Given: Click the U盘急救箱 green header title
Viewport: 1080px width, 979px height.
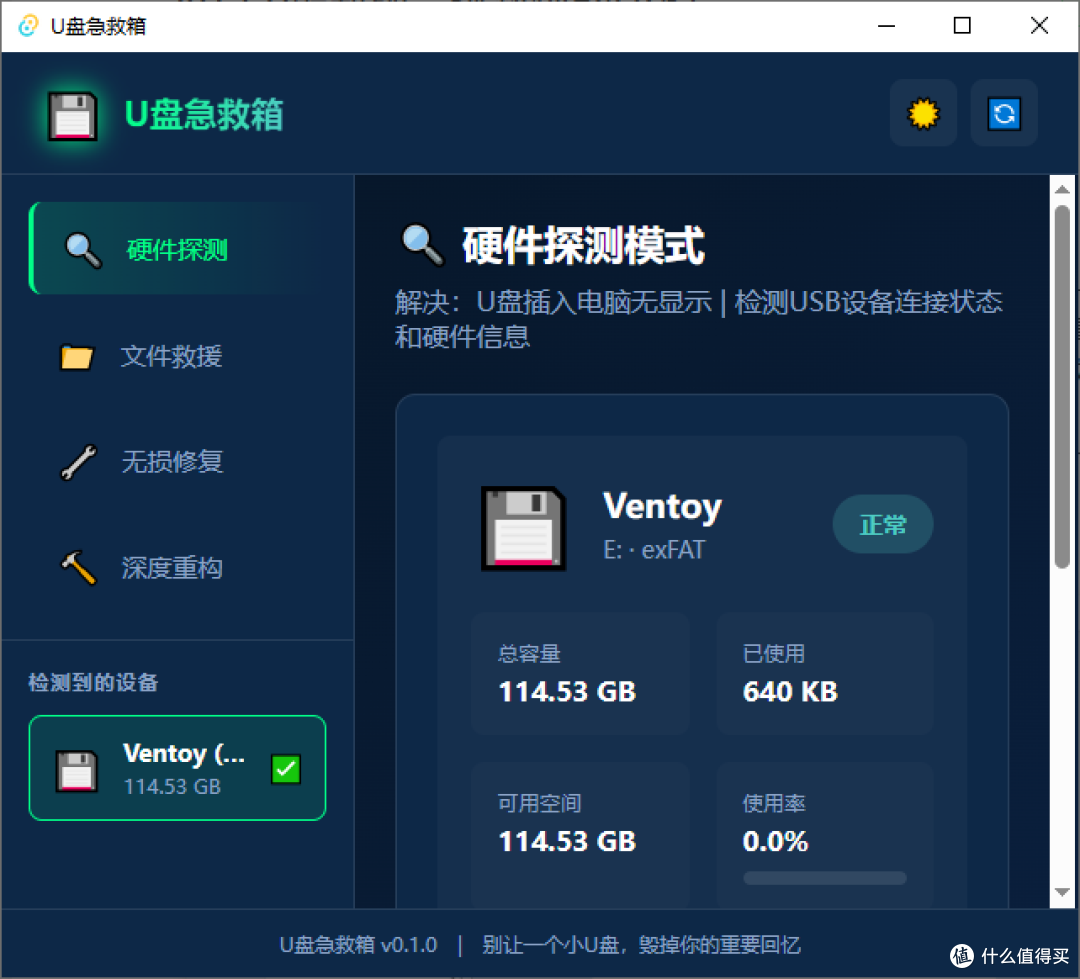Looking at the screenshot, I should pyautogui.click(x=204, y=114).
